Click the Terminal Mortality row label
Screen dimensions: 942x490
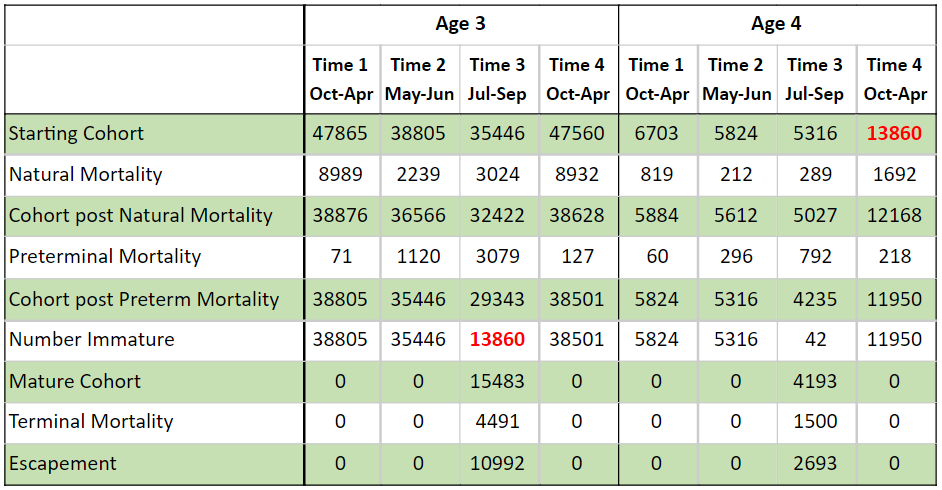pos(154,422)
